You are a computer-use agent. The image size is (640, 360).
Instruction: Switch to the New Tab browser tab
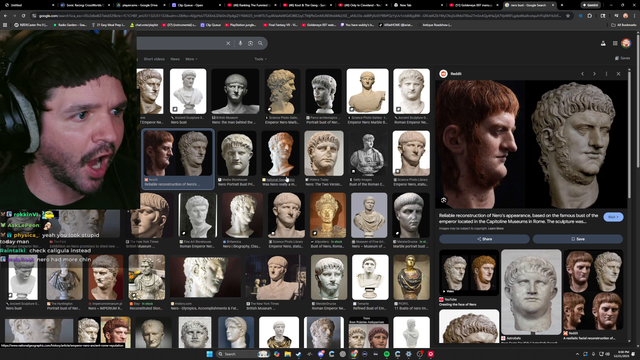click(418, 5)
